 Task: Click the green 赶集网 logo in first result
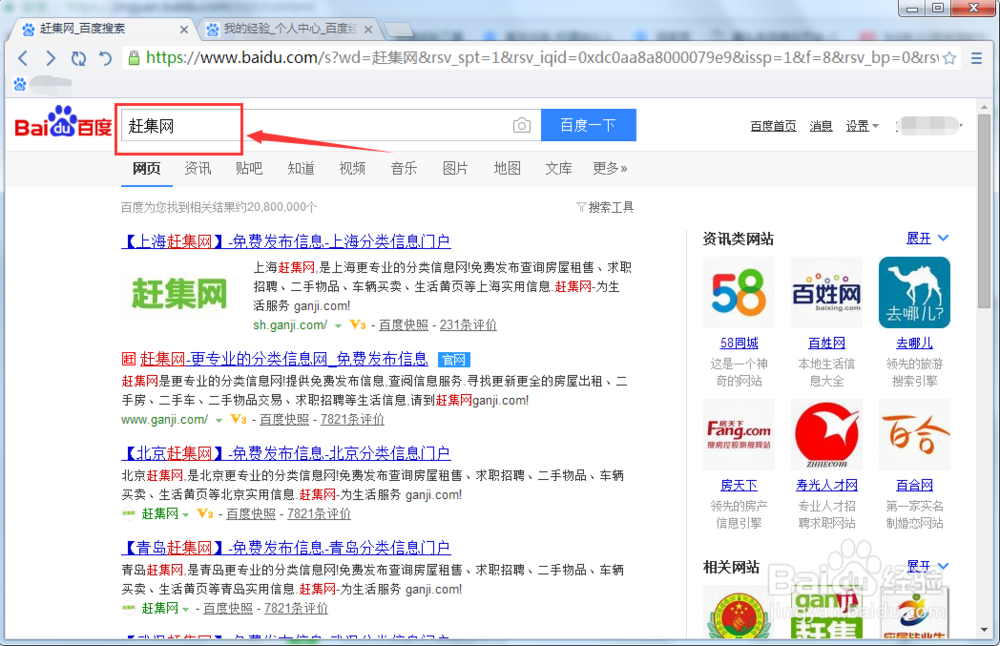pyautogui.click(x=179, y=294)
